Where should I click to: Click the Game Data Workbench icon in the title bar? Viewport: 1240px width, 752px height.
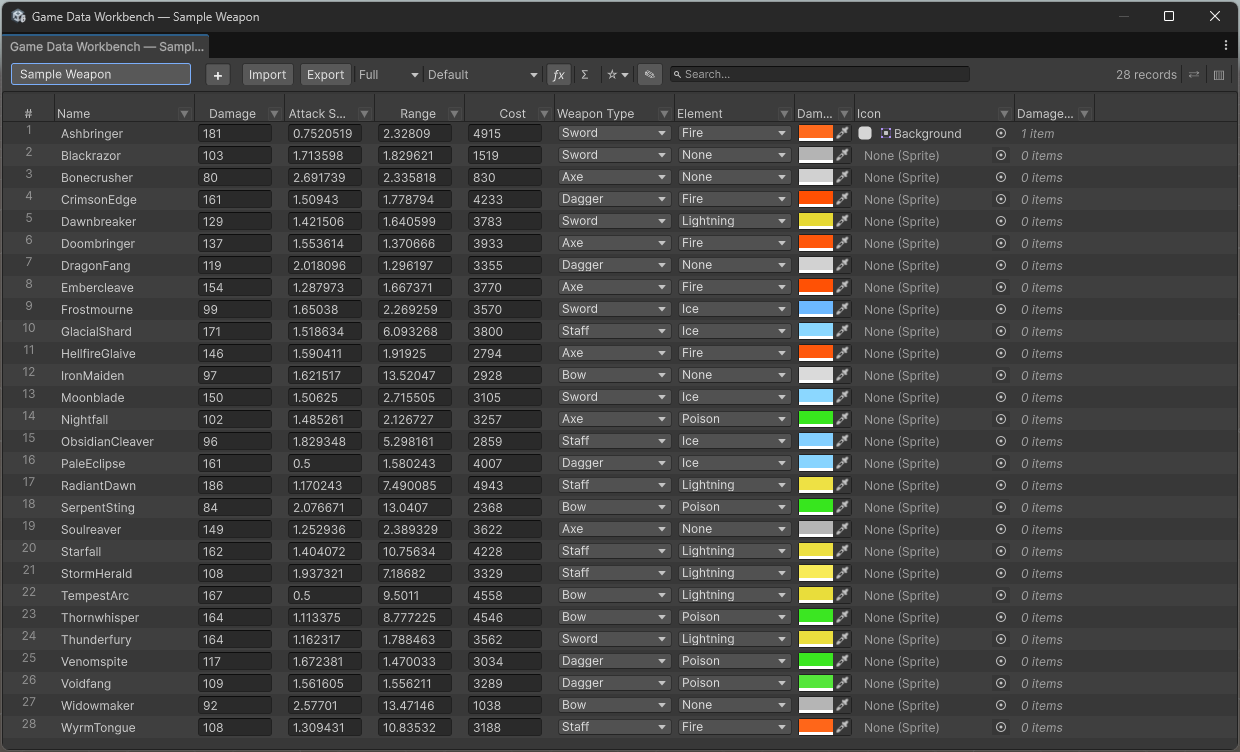16,16
